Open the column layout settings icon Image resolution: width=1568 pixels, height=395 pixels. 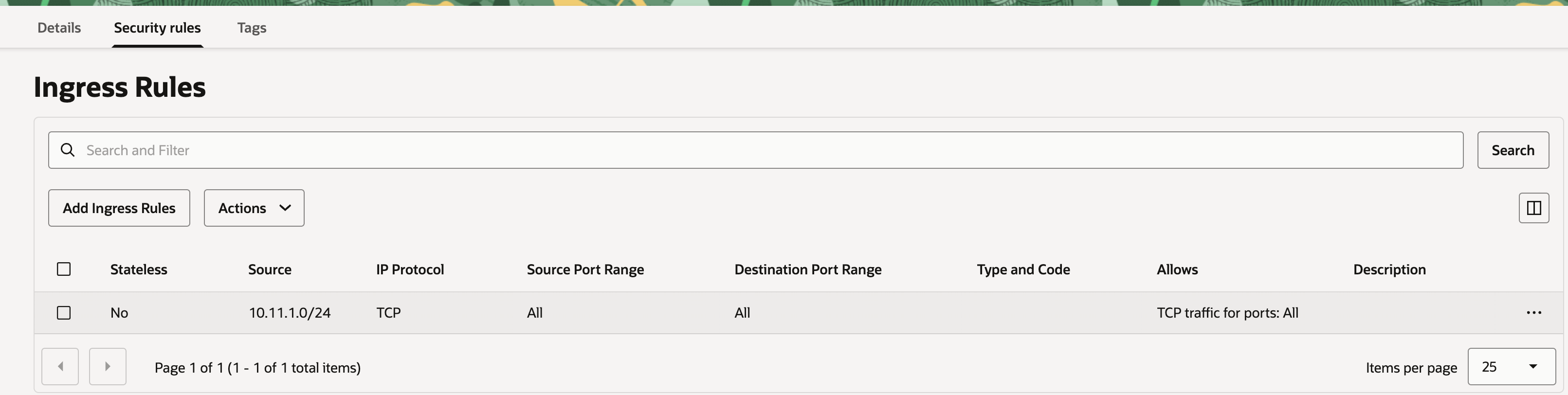(1533, 208)
